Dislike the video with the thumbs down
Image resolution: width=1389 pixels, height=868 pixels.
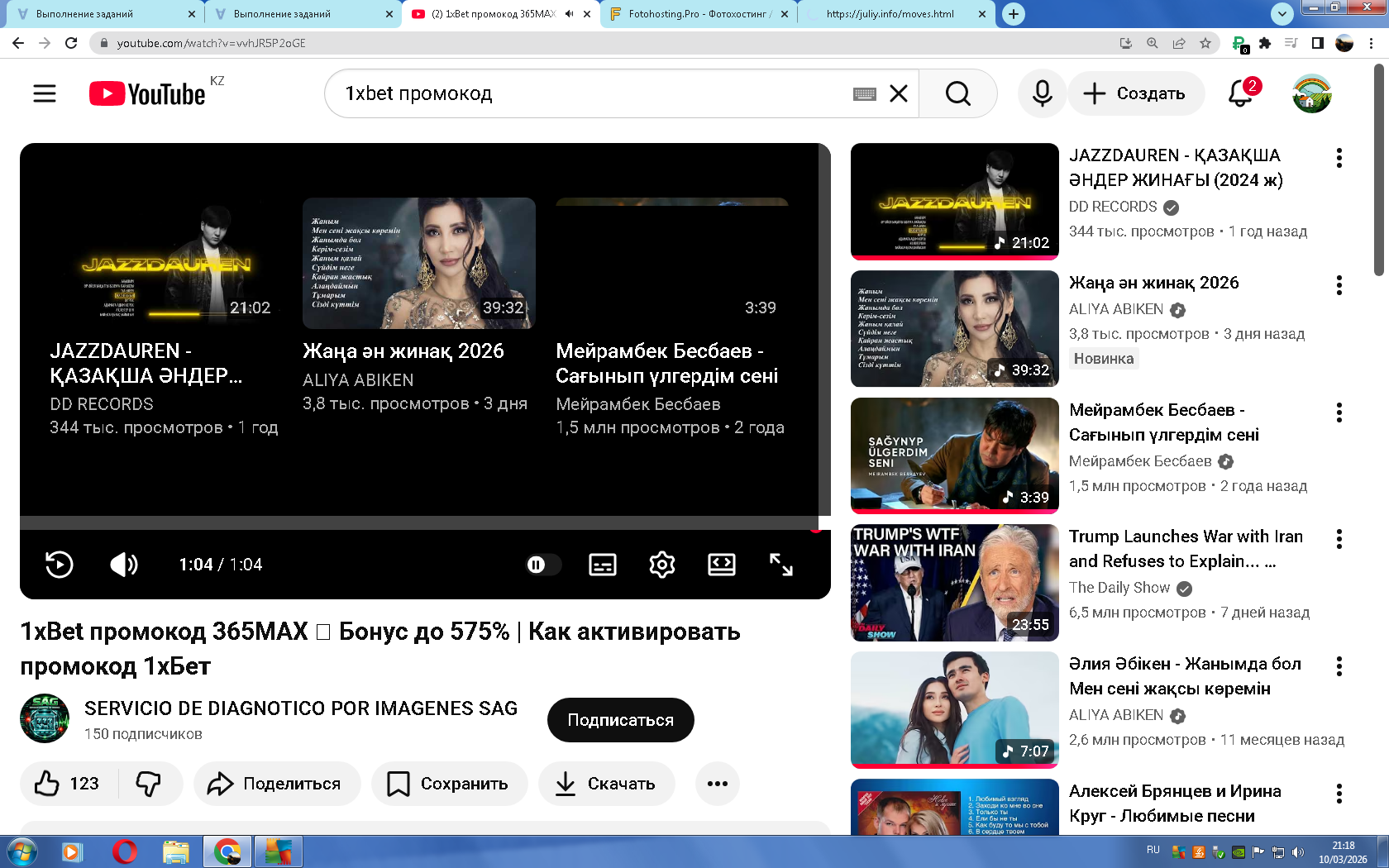click(149, 784)
